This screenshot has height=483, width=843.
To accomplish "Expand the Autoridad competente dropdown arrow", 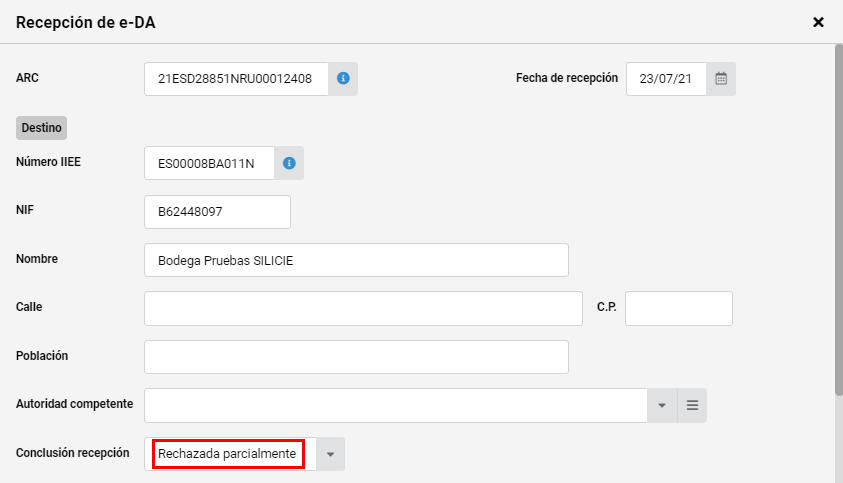I will pyautogui.click(x=662, y=406).
